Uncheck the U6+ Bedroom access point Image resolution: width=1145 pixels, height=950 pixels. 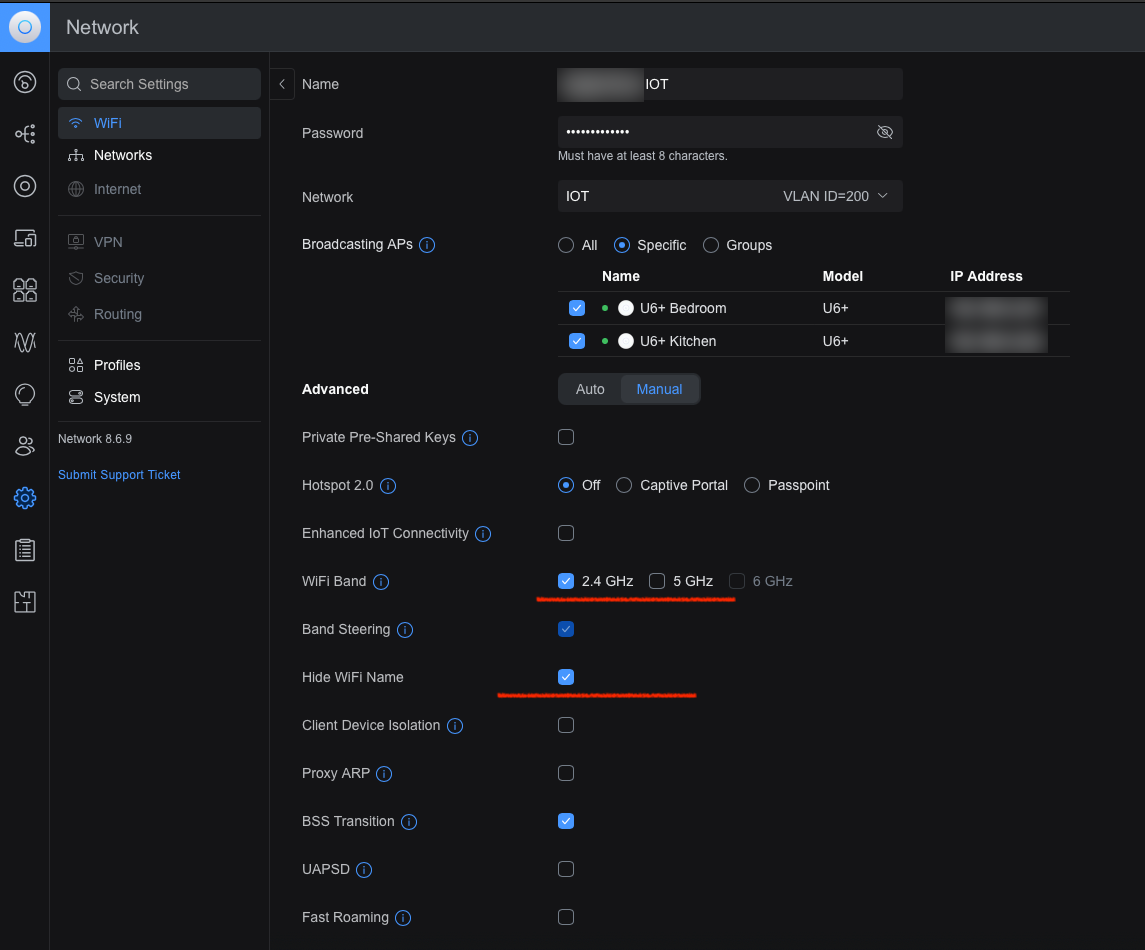(x=577, y=308)
